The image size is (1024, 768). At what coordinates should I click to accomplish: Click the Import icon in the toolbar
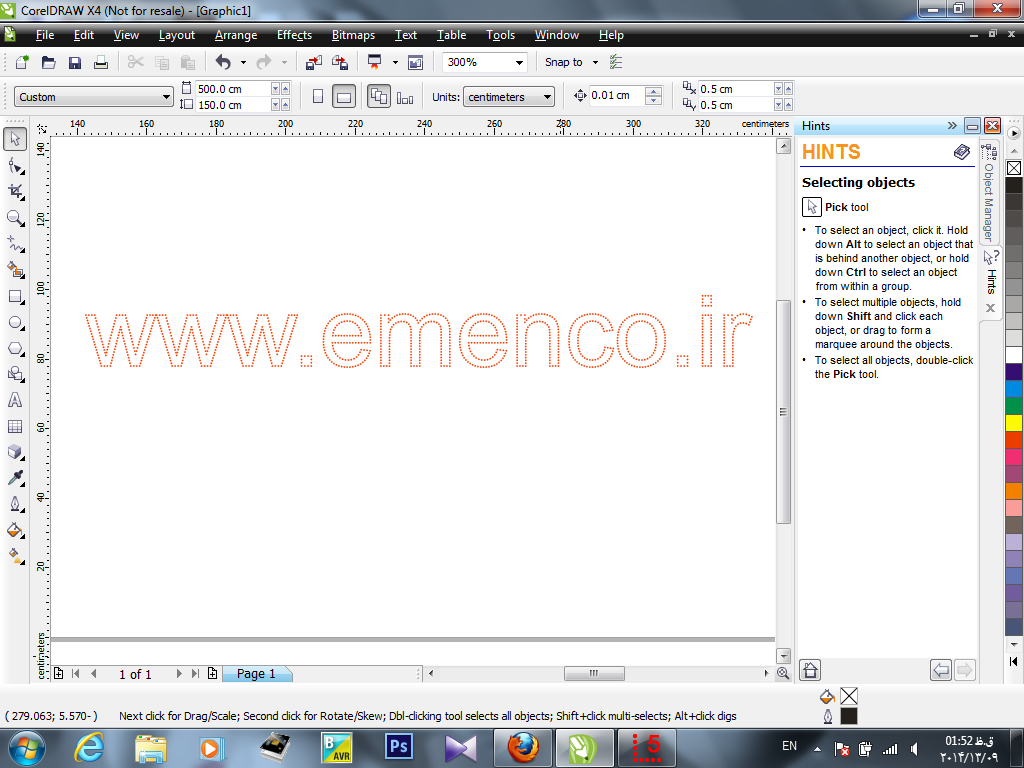(x=313, y=63)
